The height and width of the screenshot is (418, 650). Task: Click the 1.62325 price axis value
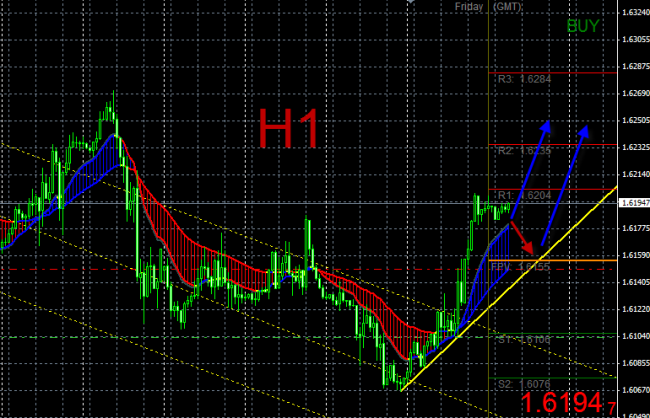pyautogui.click(x=635, y=147)
